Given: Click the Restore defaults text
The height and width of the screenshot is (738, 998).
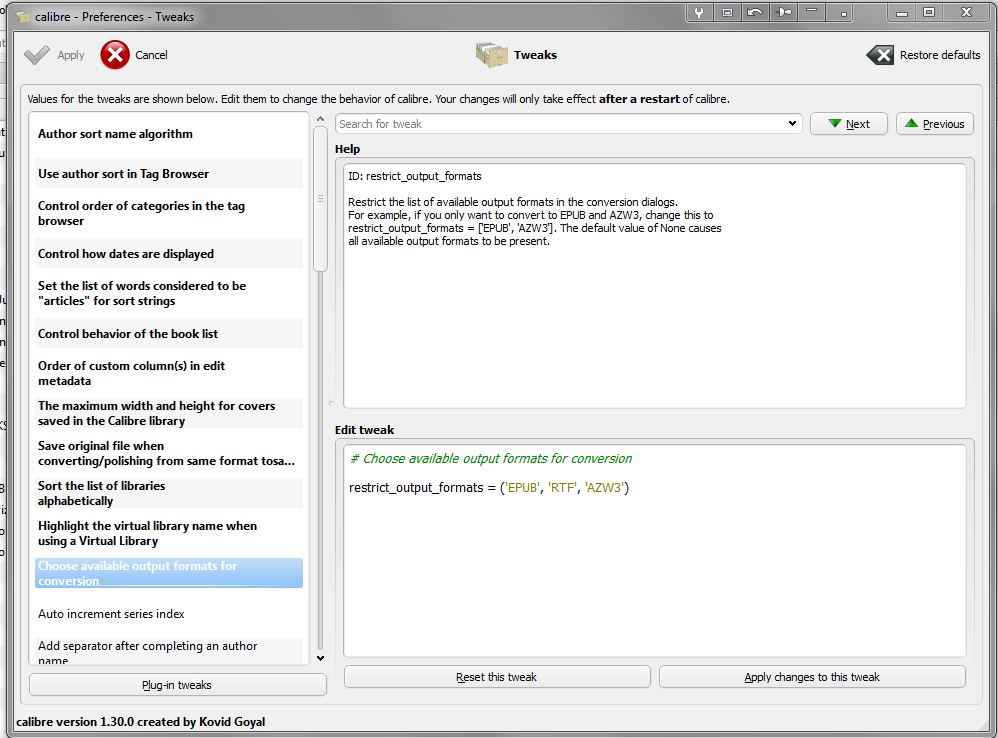Looking at the screenshot, I should [940, 55].
